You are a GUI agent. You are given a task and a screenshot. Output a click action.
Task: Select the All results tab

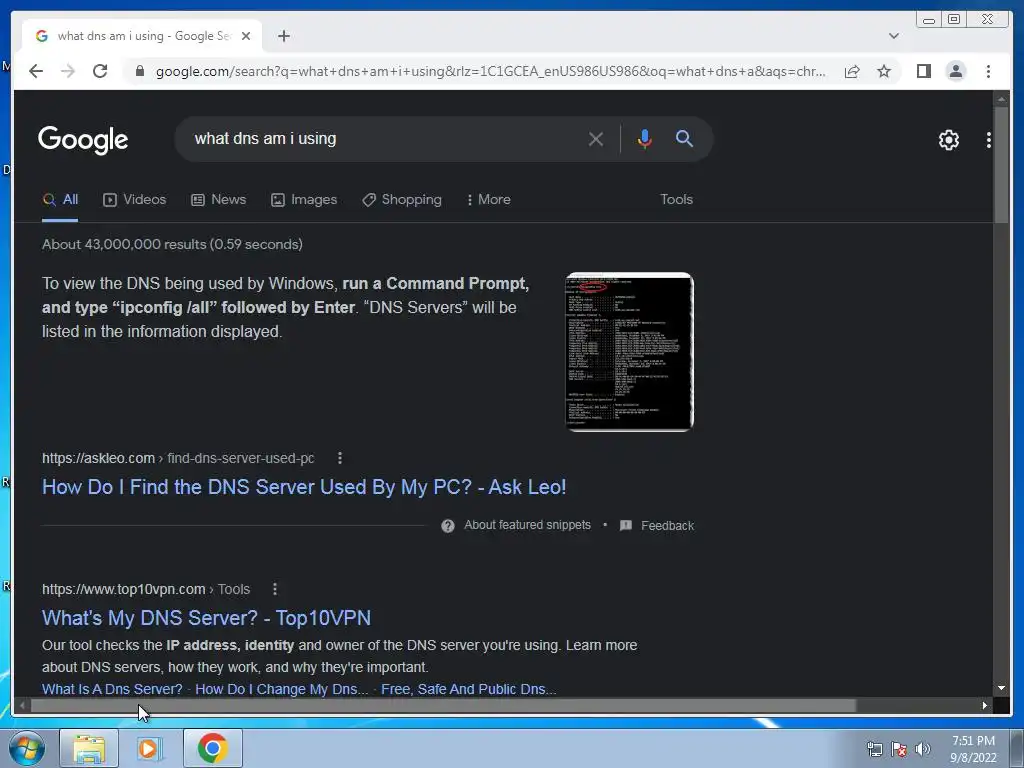pos(60,200)
